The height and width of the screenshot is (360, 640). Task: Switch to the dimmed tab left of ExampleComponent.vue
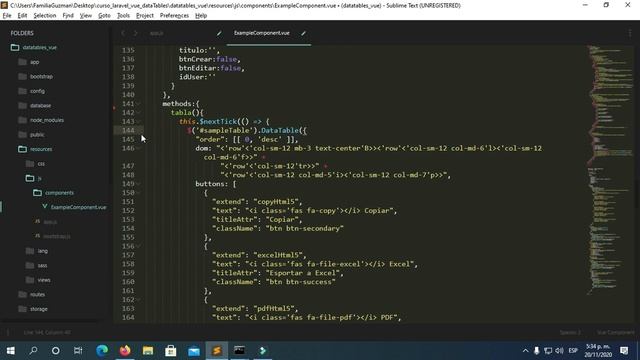click(x=157, y=33)
